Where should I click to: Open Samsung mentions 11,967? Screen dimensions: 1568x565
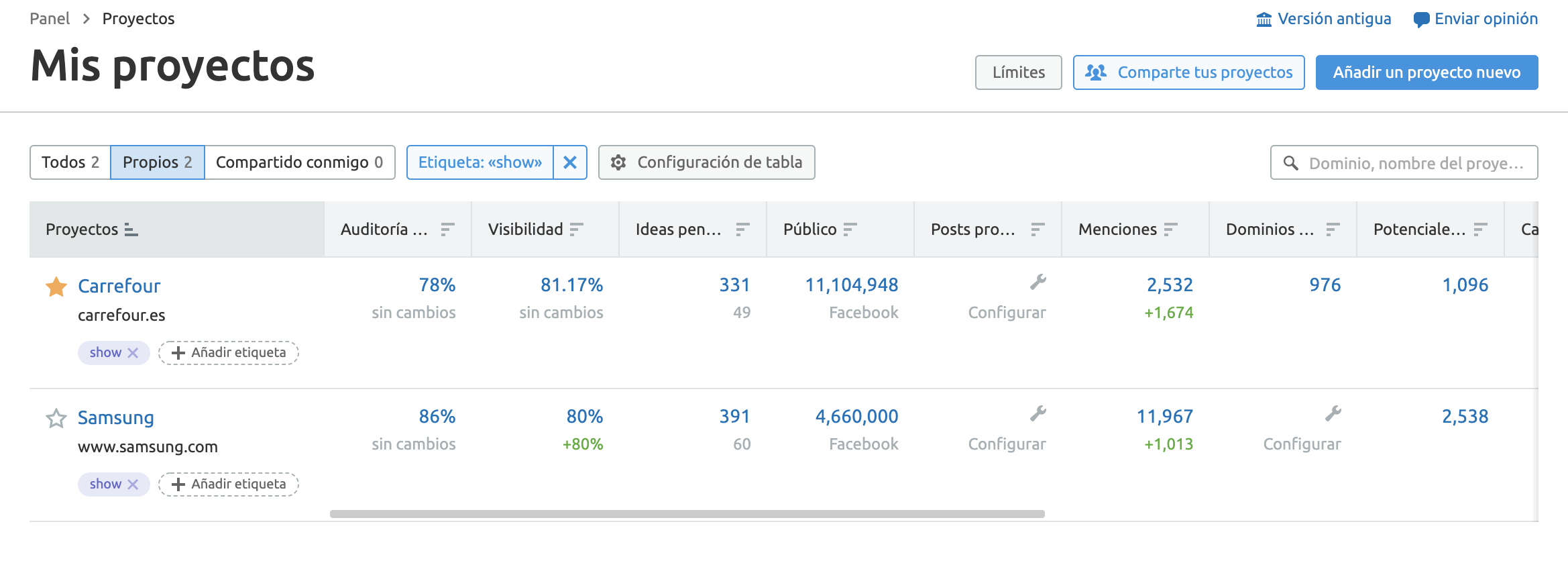coord(1165,417)
